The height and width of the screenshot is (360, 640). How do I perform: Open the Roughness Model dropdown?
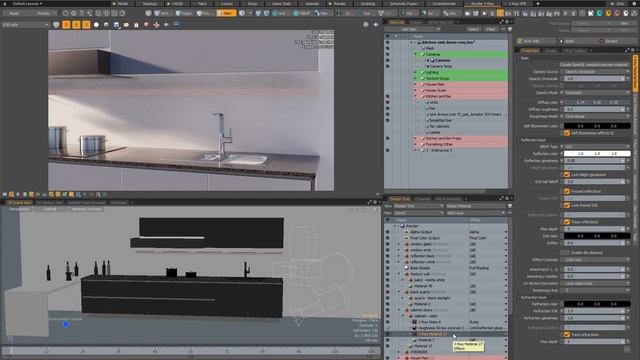click(598, 116)
